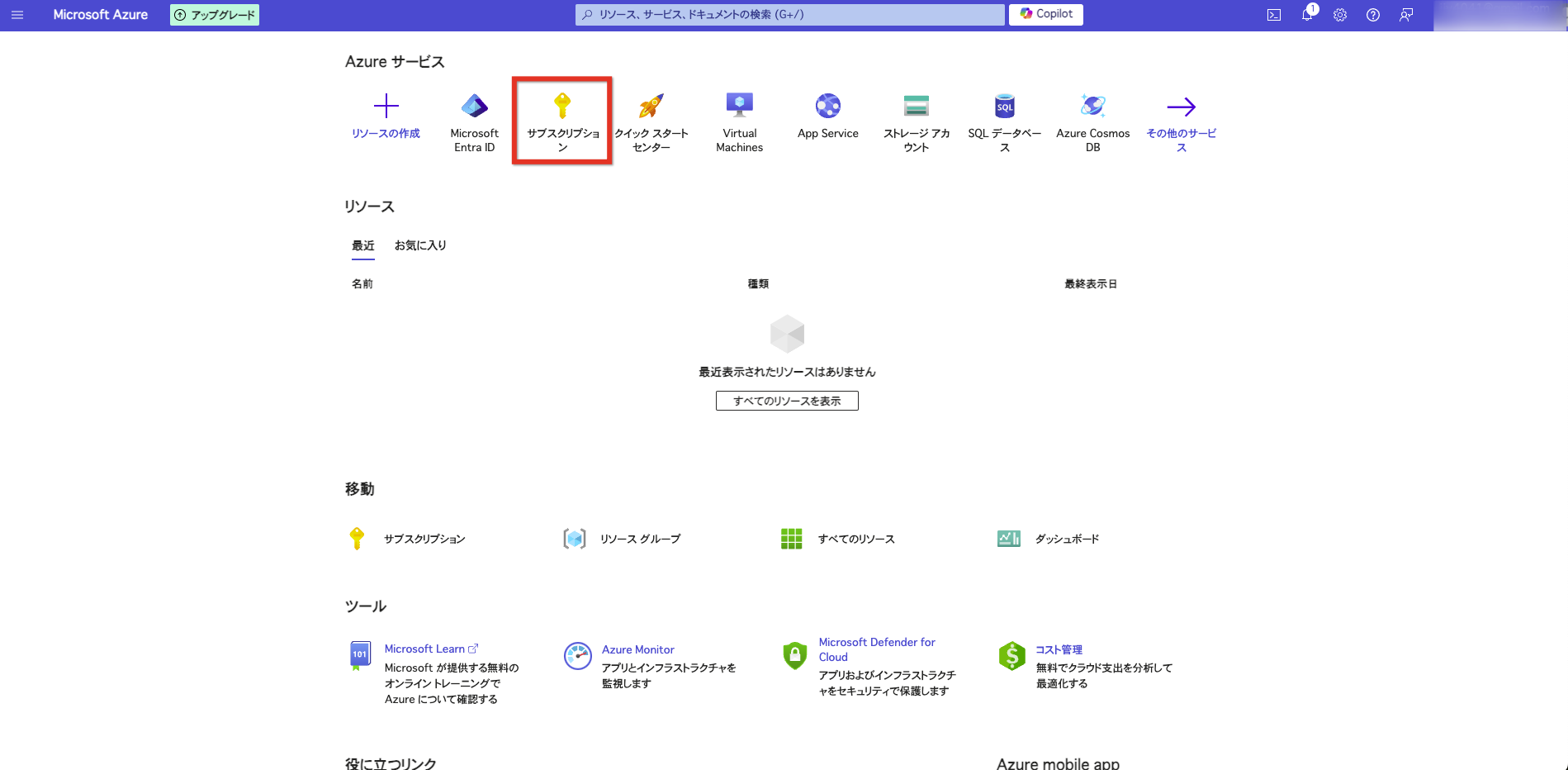Open the Microsoft Learn link
The image size is (1568, 770).
[431, 649]
